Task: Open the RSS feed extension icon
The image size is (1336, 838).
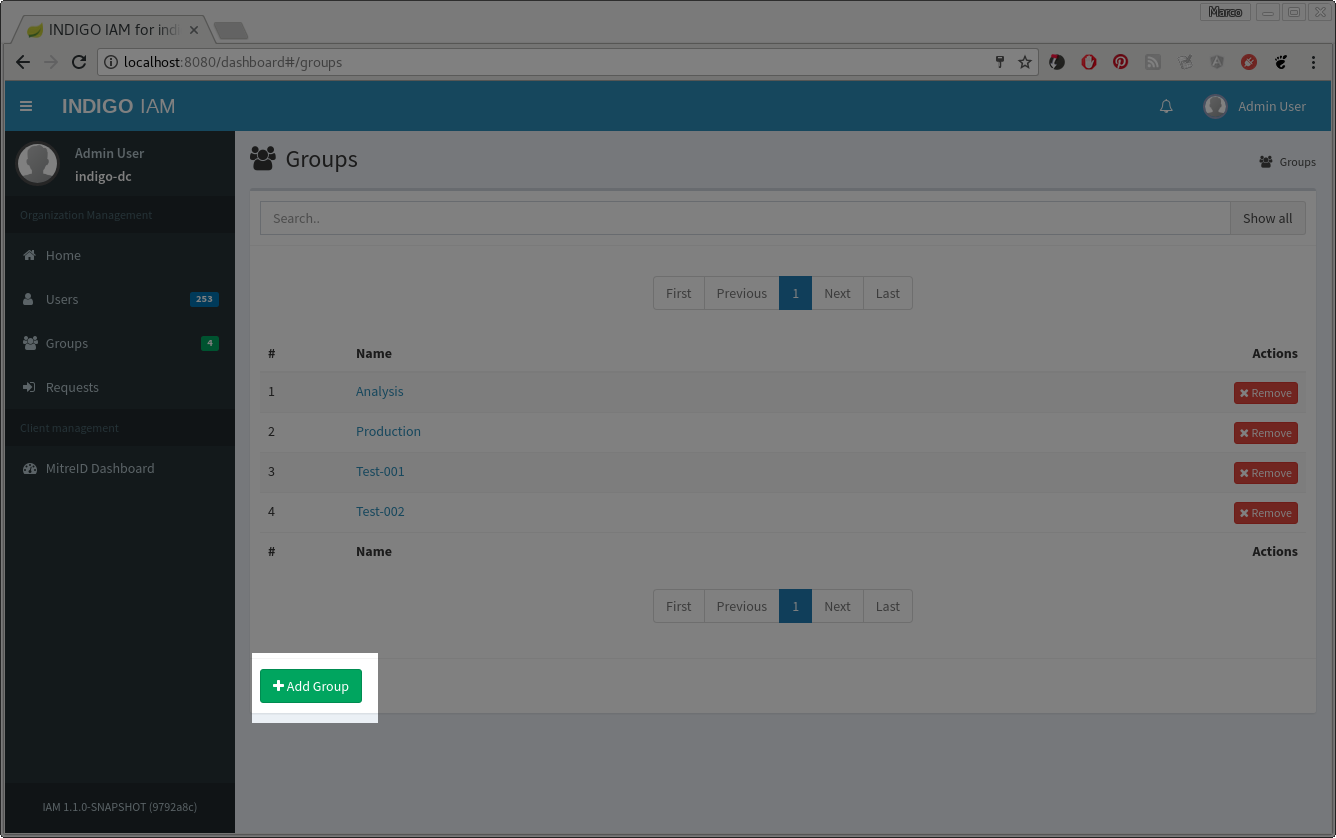Action: click(1153, 62)
